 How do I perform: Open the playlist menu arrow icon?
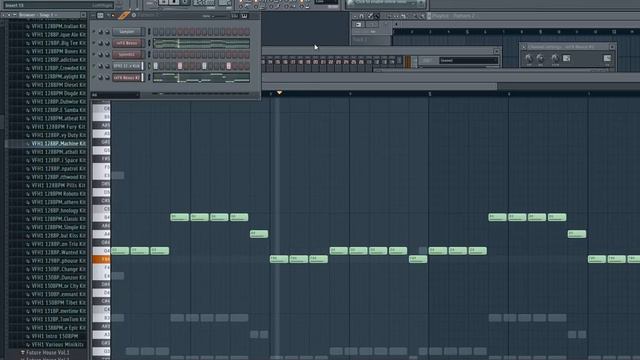coord(355,16)
